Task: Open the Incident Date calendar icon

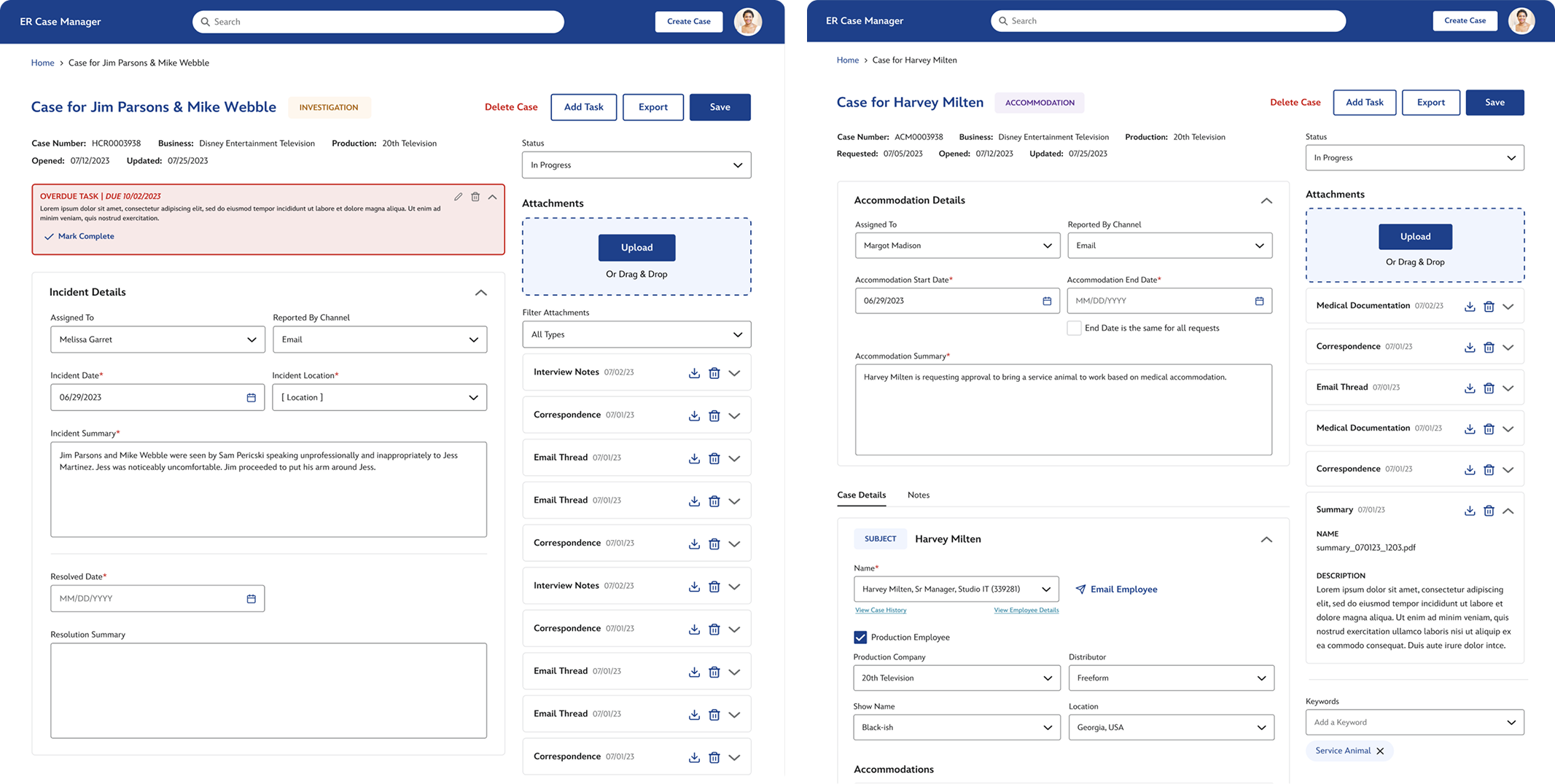Action: click(251, 398)
